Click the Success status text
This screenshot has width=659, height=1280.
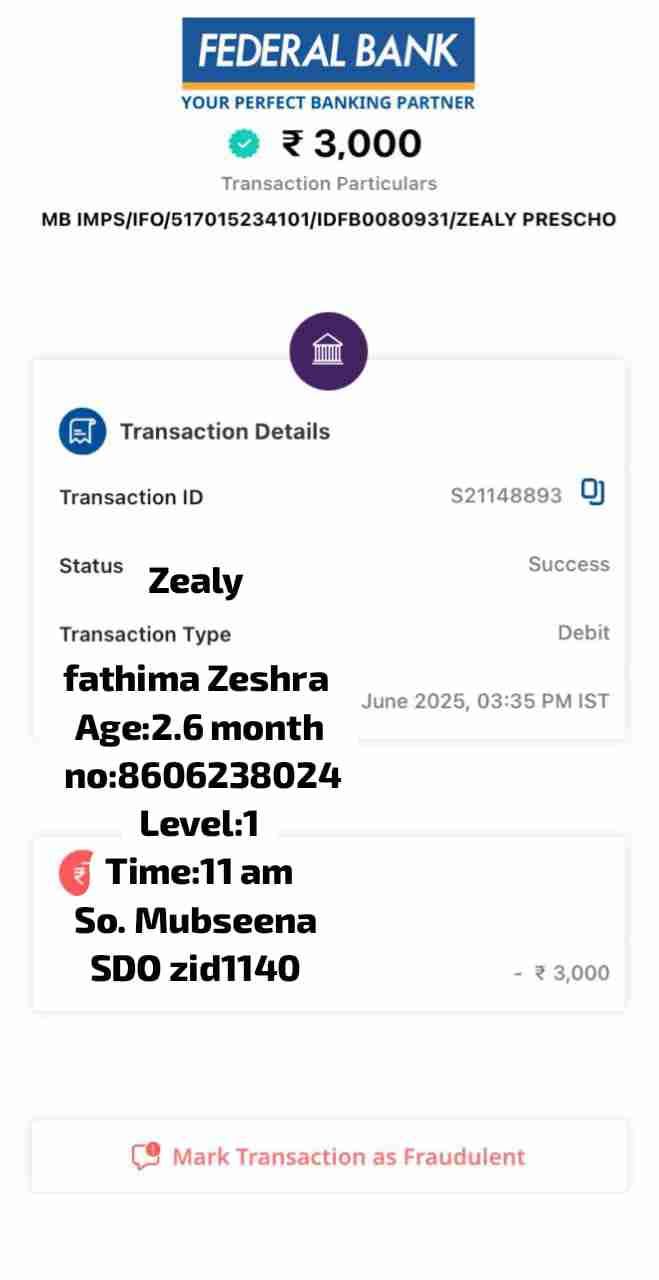coord(568,564)
